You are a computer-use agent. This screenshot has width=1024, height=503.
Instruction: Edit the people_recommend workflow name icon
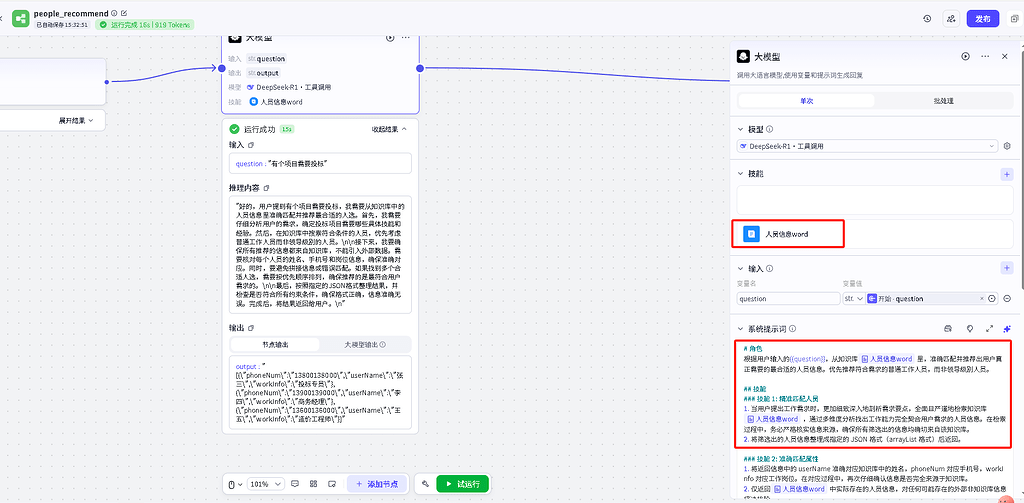pos(124,13)
